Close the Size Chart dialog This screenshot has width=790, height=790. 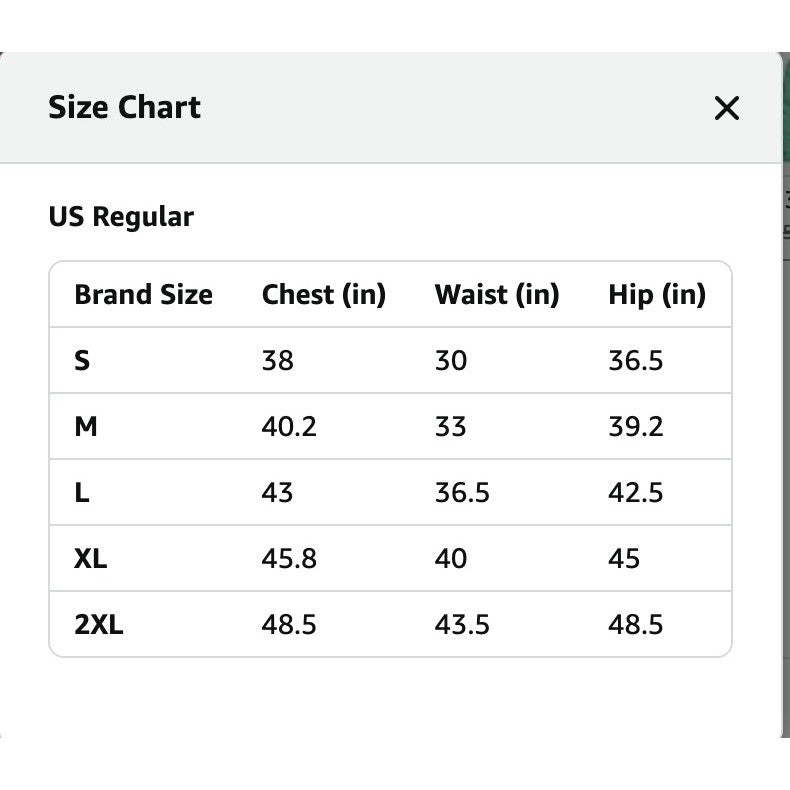(727, 108)
